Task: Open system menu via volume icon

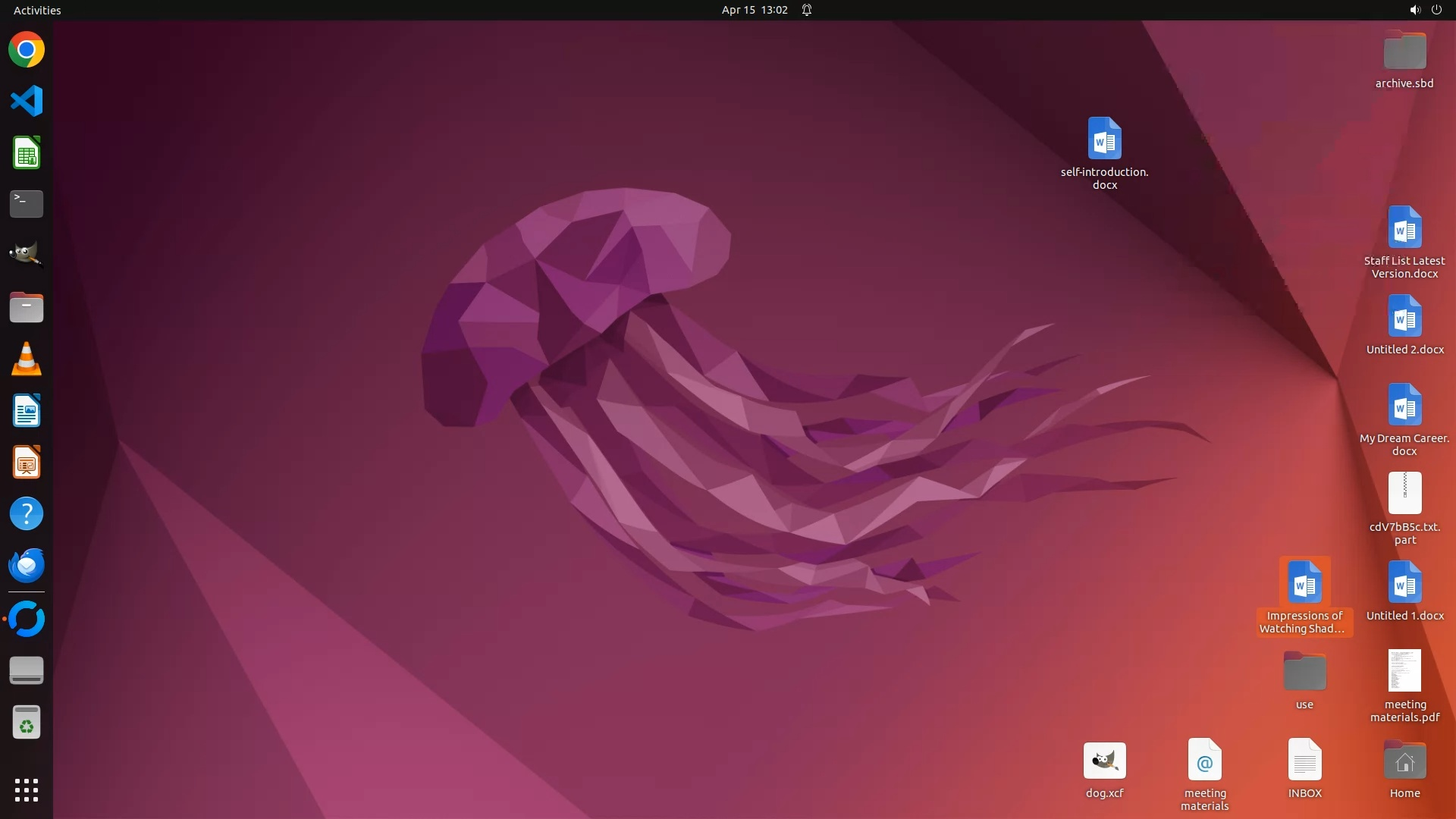Action: click(x=1414, y=10)
